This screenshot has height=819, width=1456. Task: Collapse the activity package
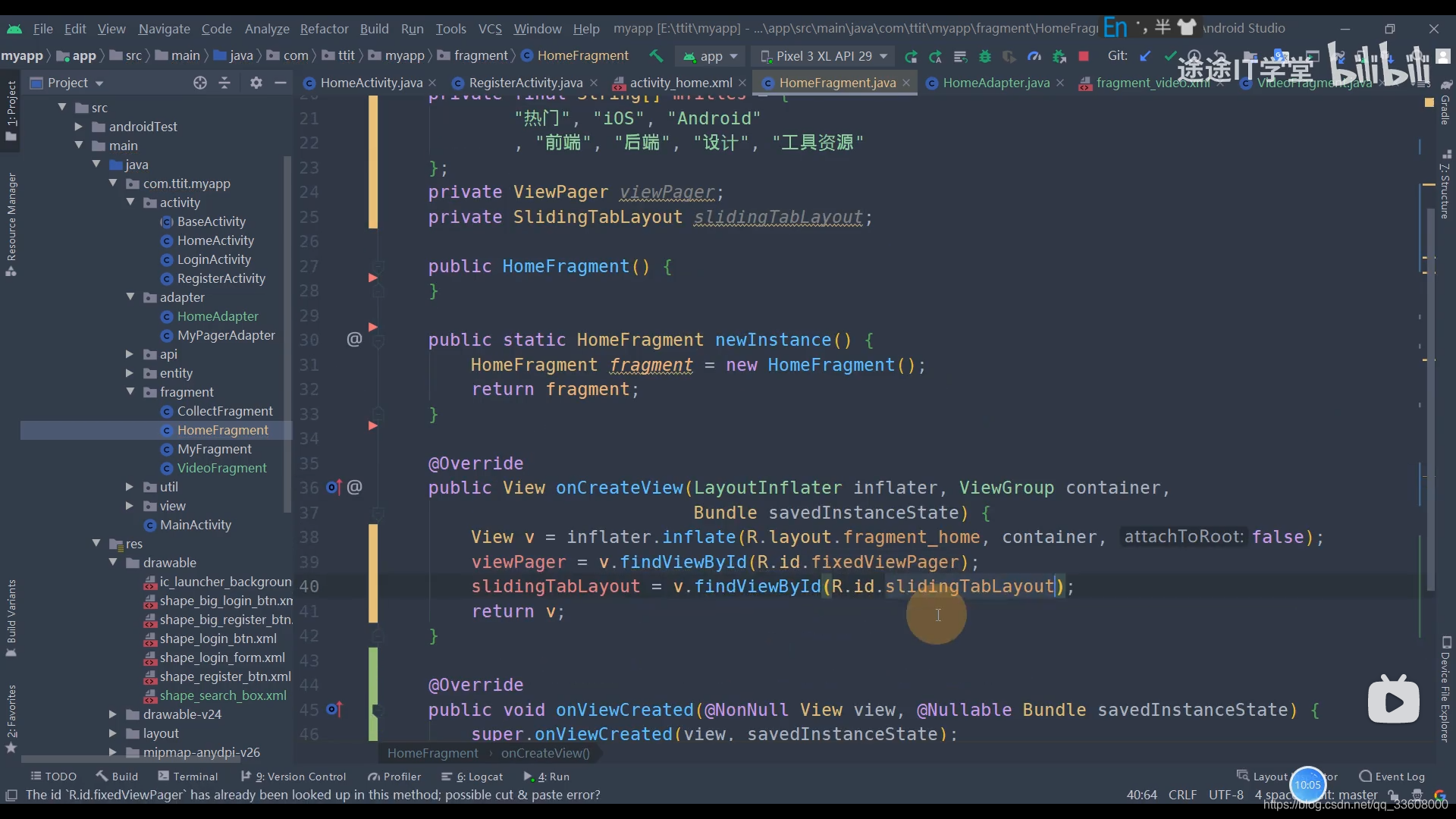tap(130, 202)
